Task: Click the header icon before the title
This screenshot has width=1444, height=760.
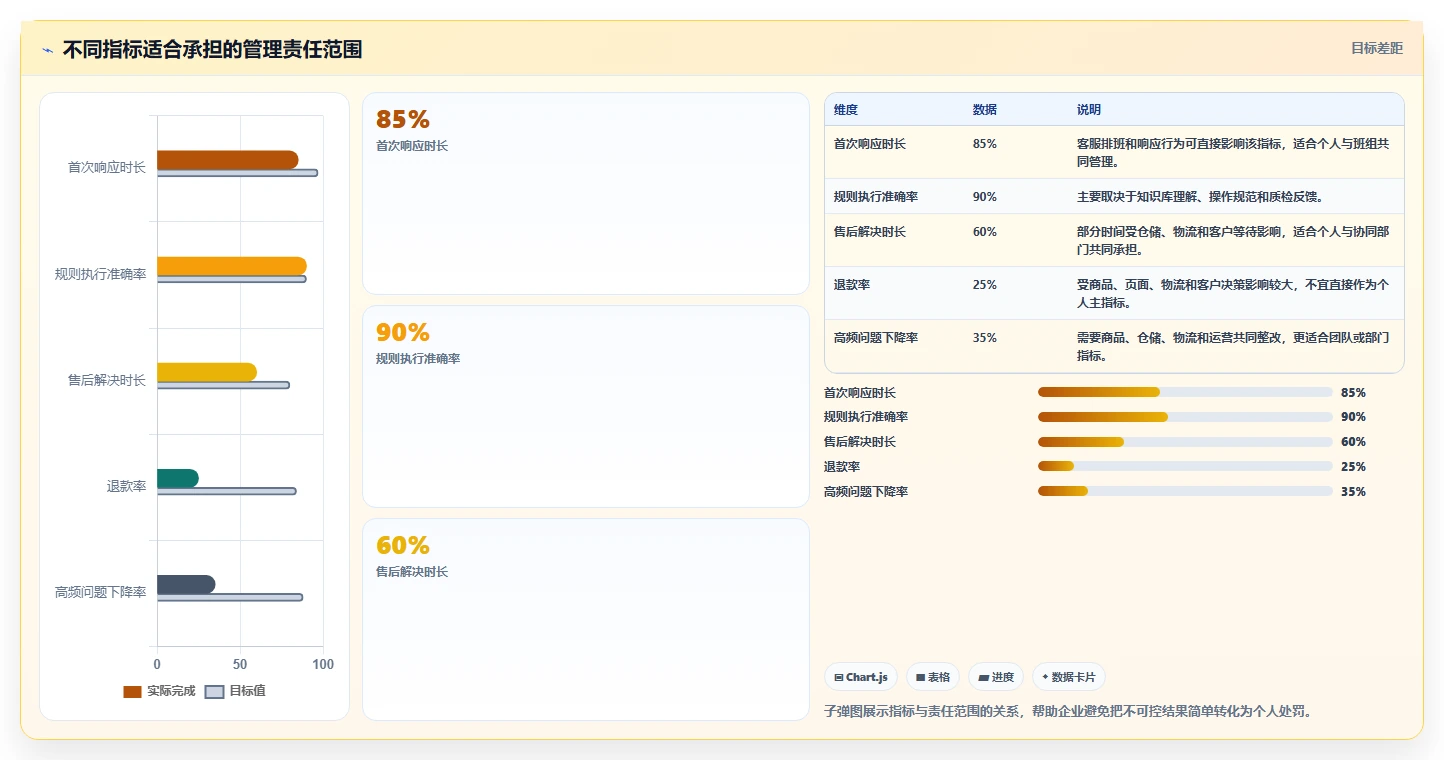Action: click(x=47, y=50)
